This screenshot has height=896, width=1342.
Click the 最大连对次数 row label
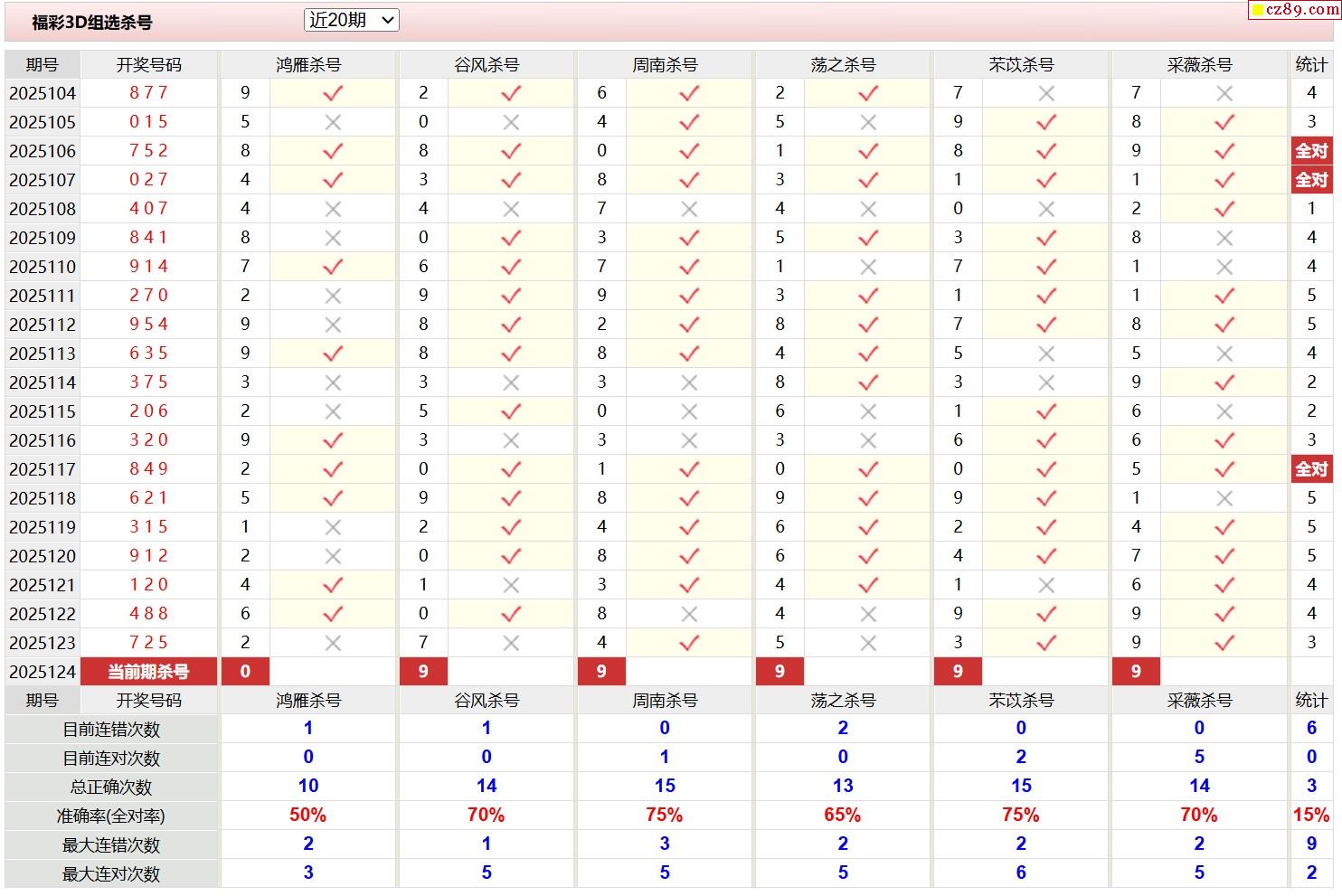[x=111, y=874]
